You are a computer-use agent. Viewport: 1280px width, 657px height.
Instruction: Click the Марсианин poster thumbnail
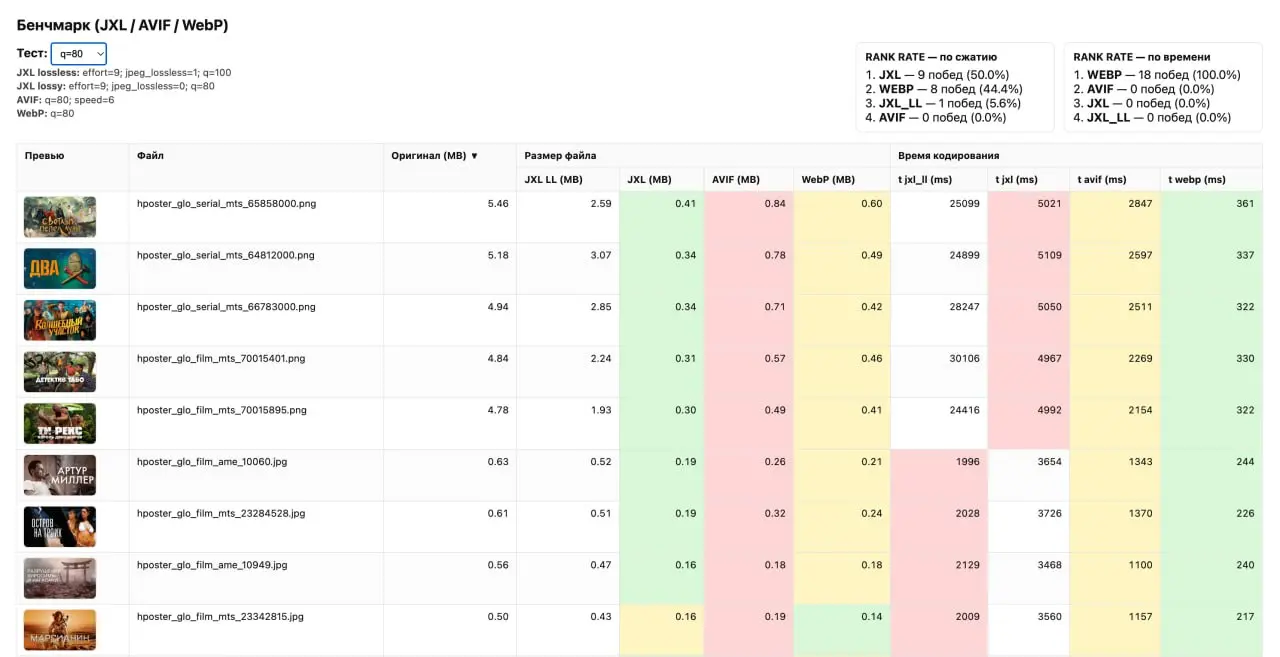60,631
